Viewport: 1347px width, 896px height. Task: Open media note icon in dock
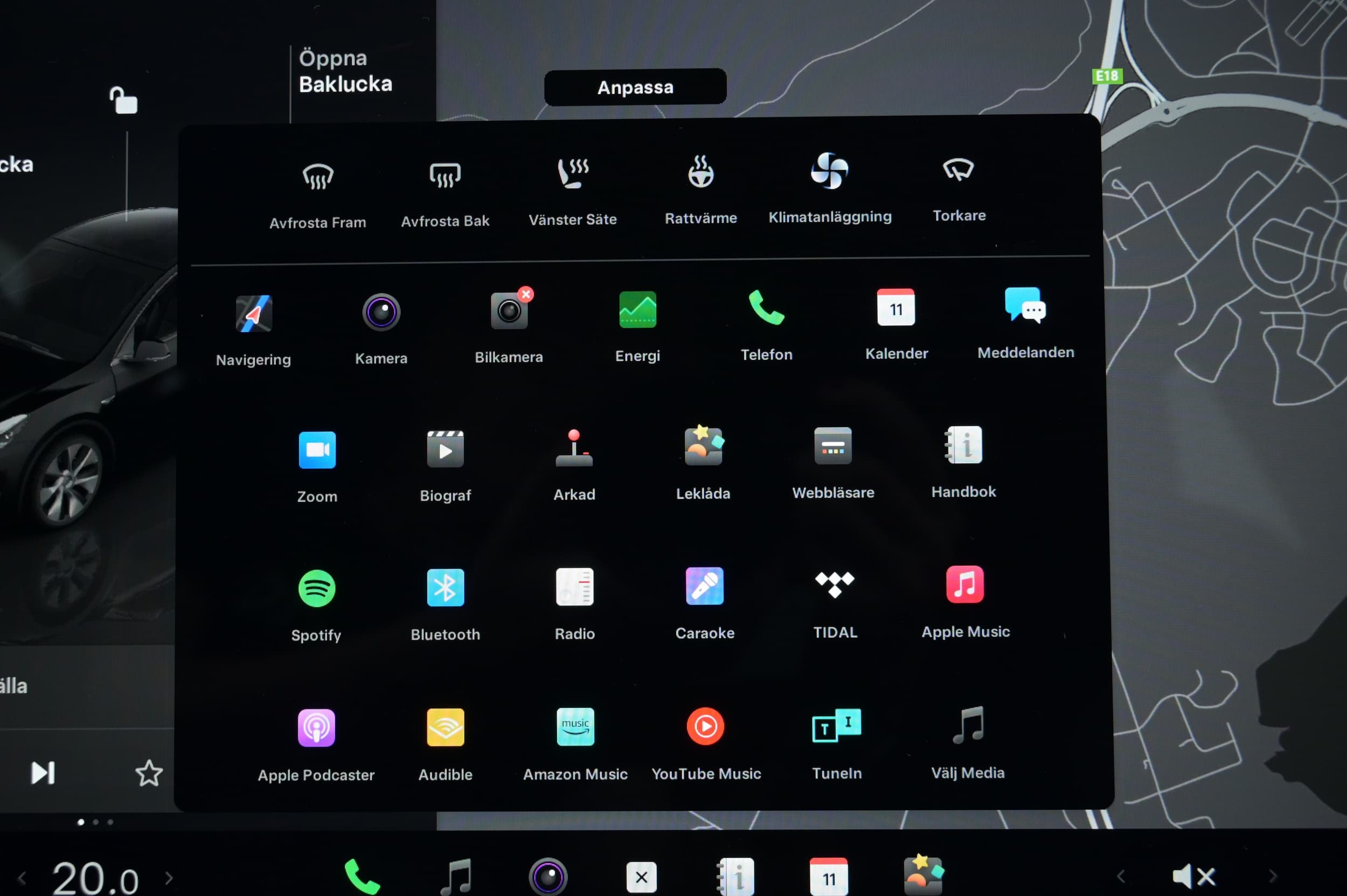pyautogui.click(x=456, y=876)
